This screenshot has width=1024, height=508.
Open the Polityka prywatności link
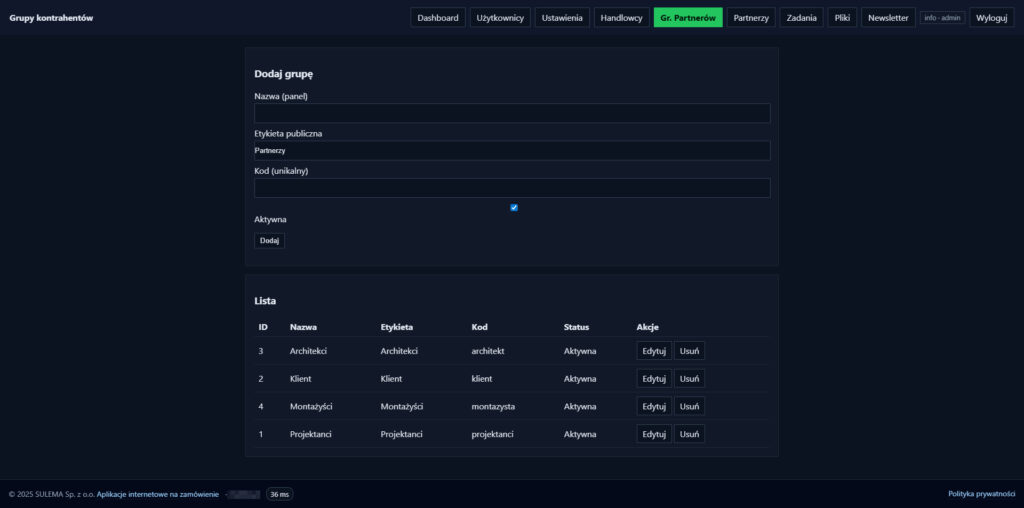point(981,494)
